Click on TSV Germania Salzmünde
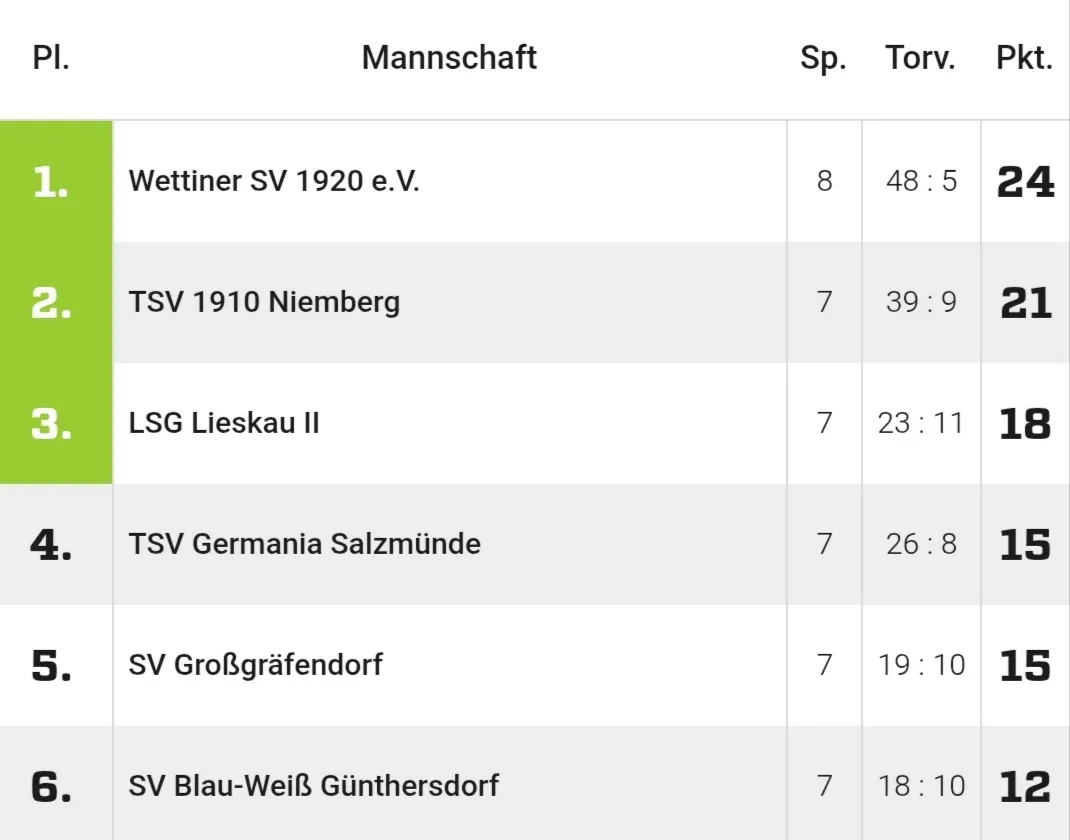The width and height of the screenshot is (1070, 840). [304, 544]
